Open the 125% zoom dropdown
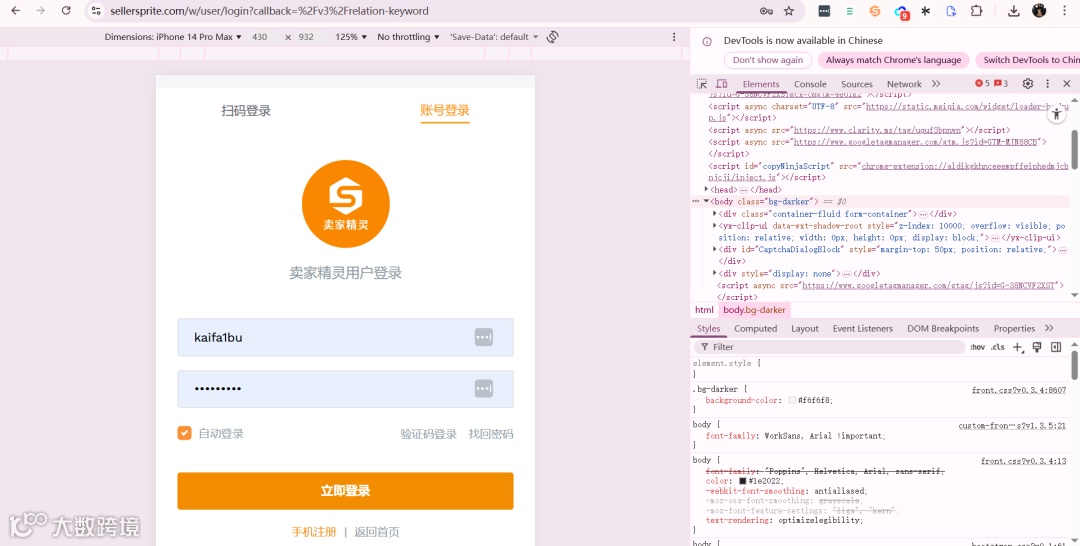This screenshot has height=546, width=1080. pos(351,36)
